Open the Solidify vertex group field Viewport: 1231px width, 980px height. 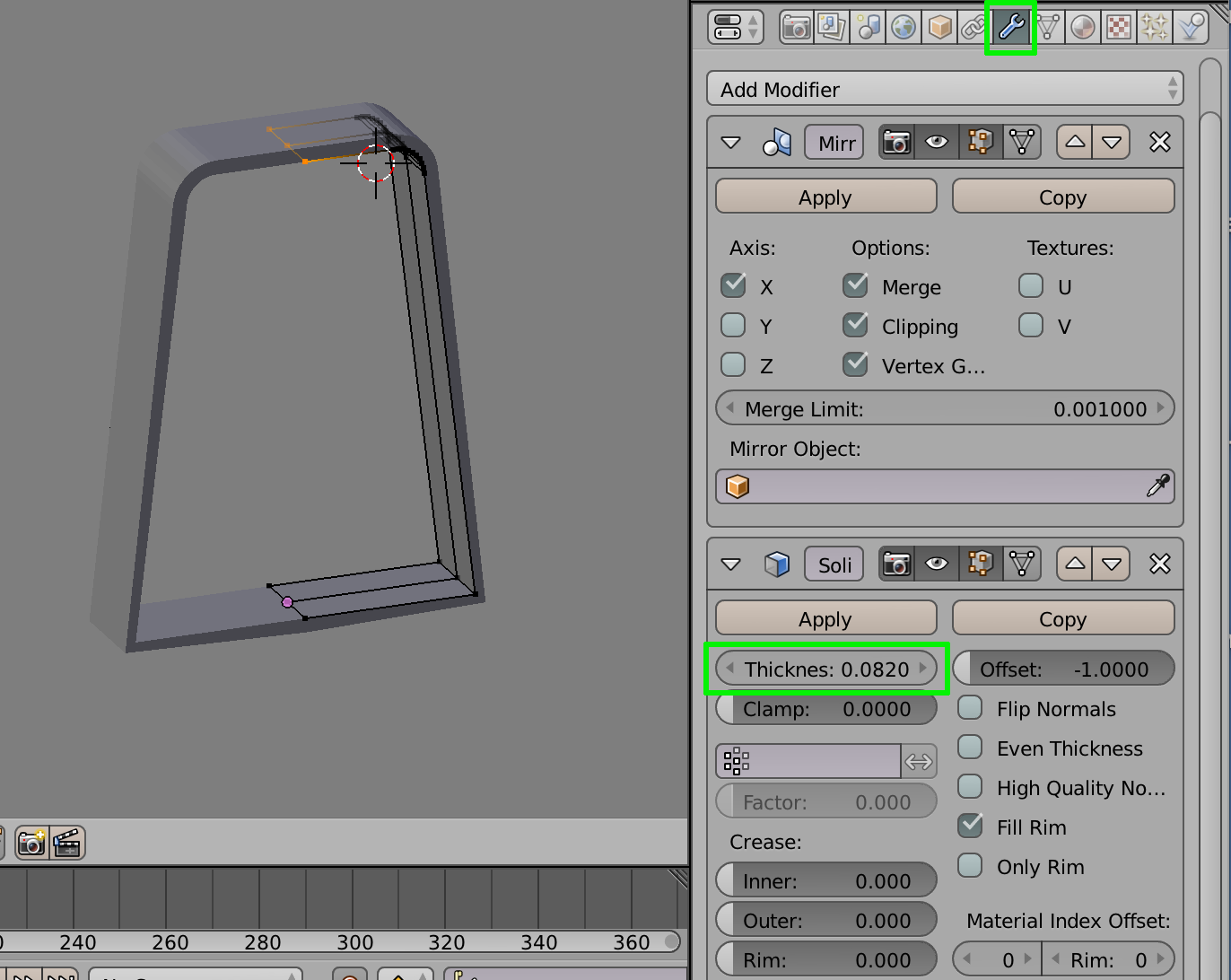pos(808,761)
